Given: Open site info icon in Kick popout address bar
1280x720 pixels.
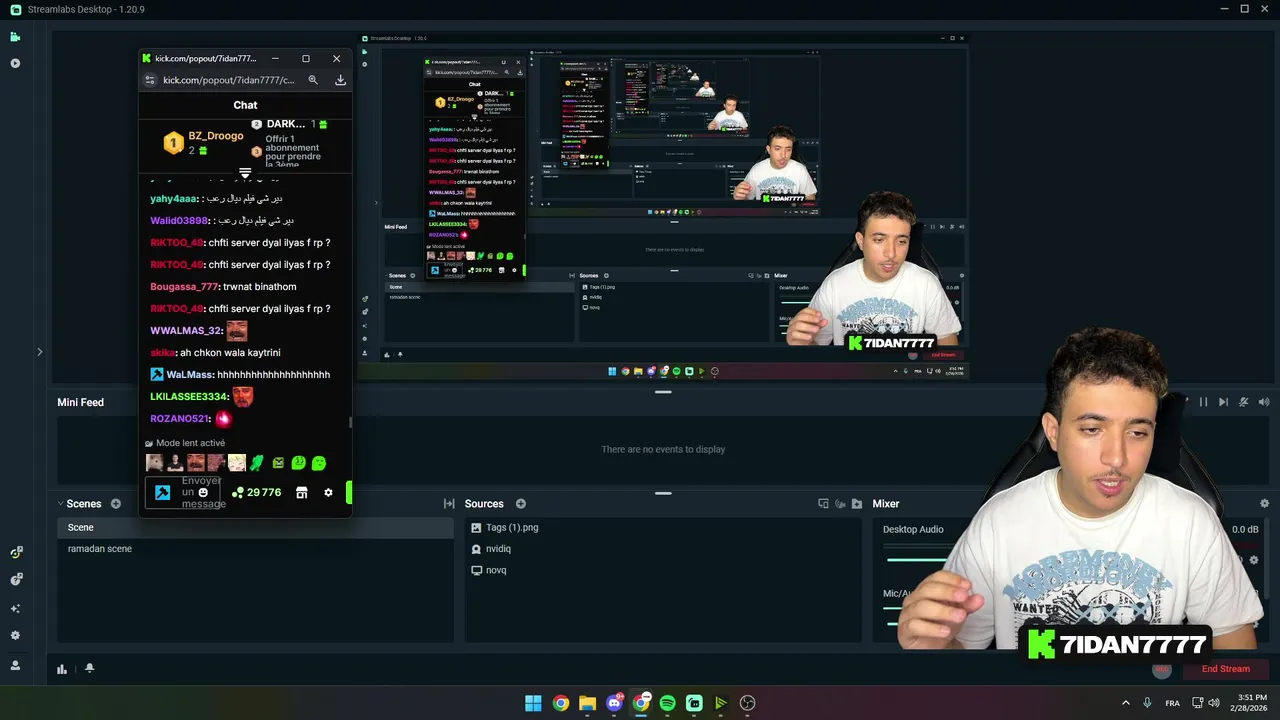Looking at the screenshot, I should (151, 80).
